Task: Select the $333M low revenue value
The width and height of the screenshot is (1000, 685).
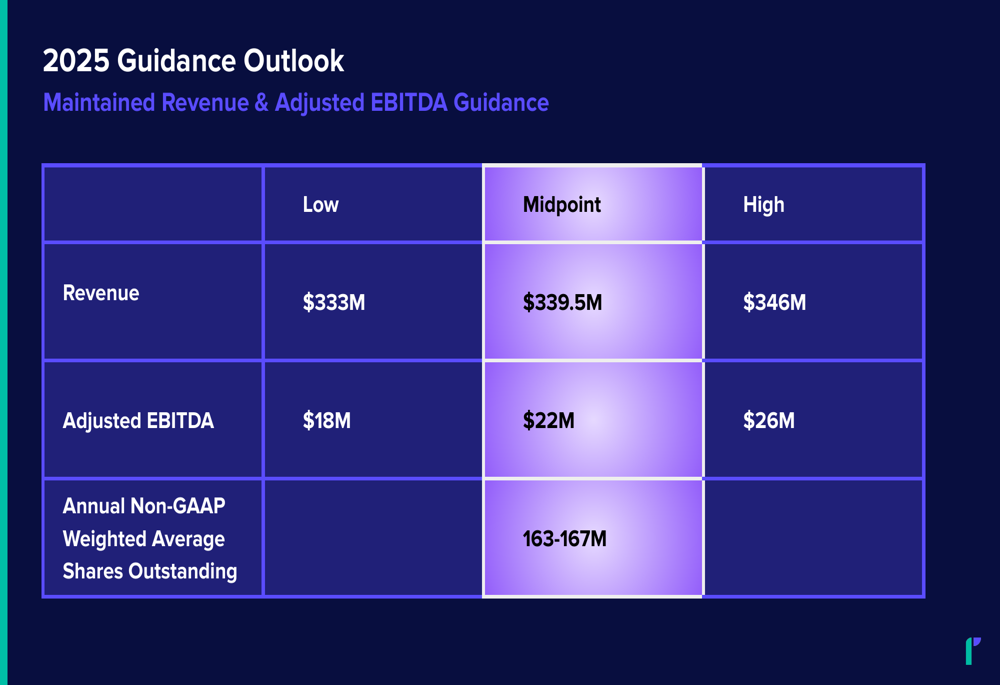Action: (x=334, y=302)
